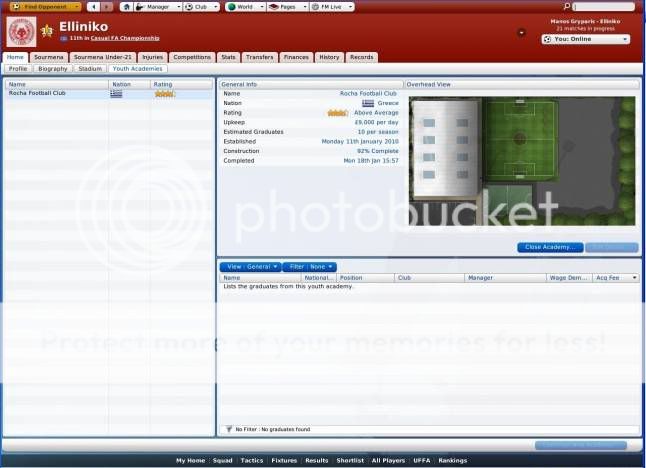Image resolution: width=646 pixels, height=468 pixels.
Task: Click the home icon in toolbar
Action: click(126, 7)
